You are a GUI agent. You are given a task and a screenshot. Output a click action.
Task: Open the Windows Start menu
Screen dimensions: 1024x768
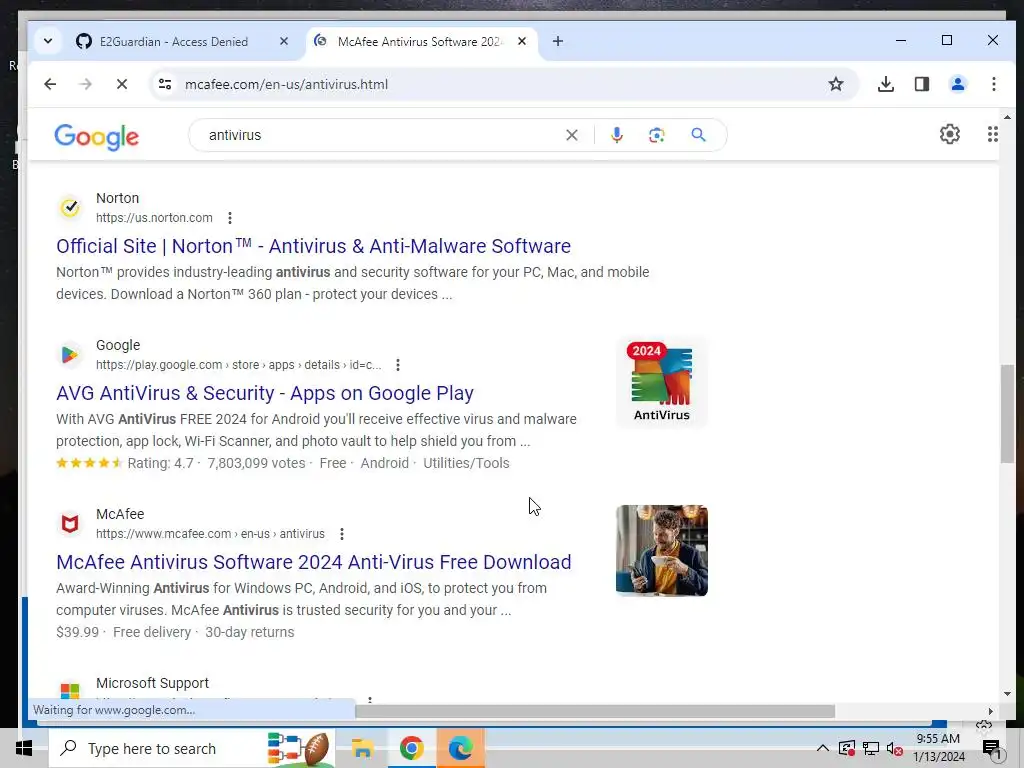click(24, 748)
